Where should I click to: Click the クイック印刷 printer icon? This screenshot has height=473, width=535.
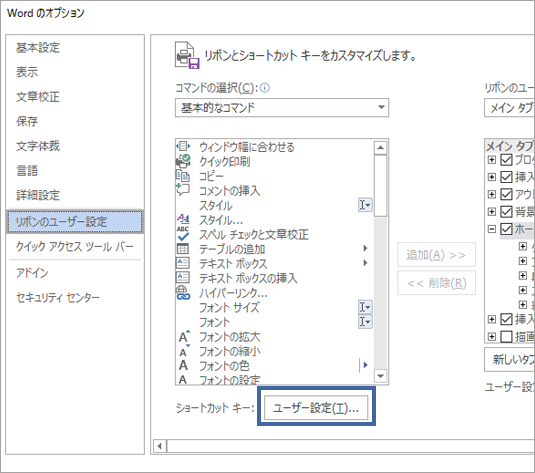point(183,161)
